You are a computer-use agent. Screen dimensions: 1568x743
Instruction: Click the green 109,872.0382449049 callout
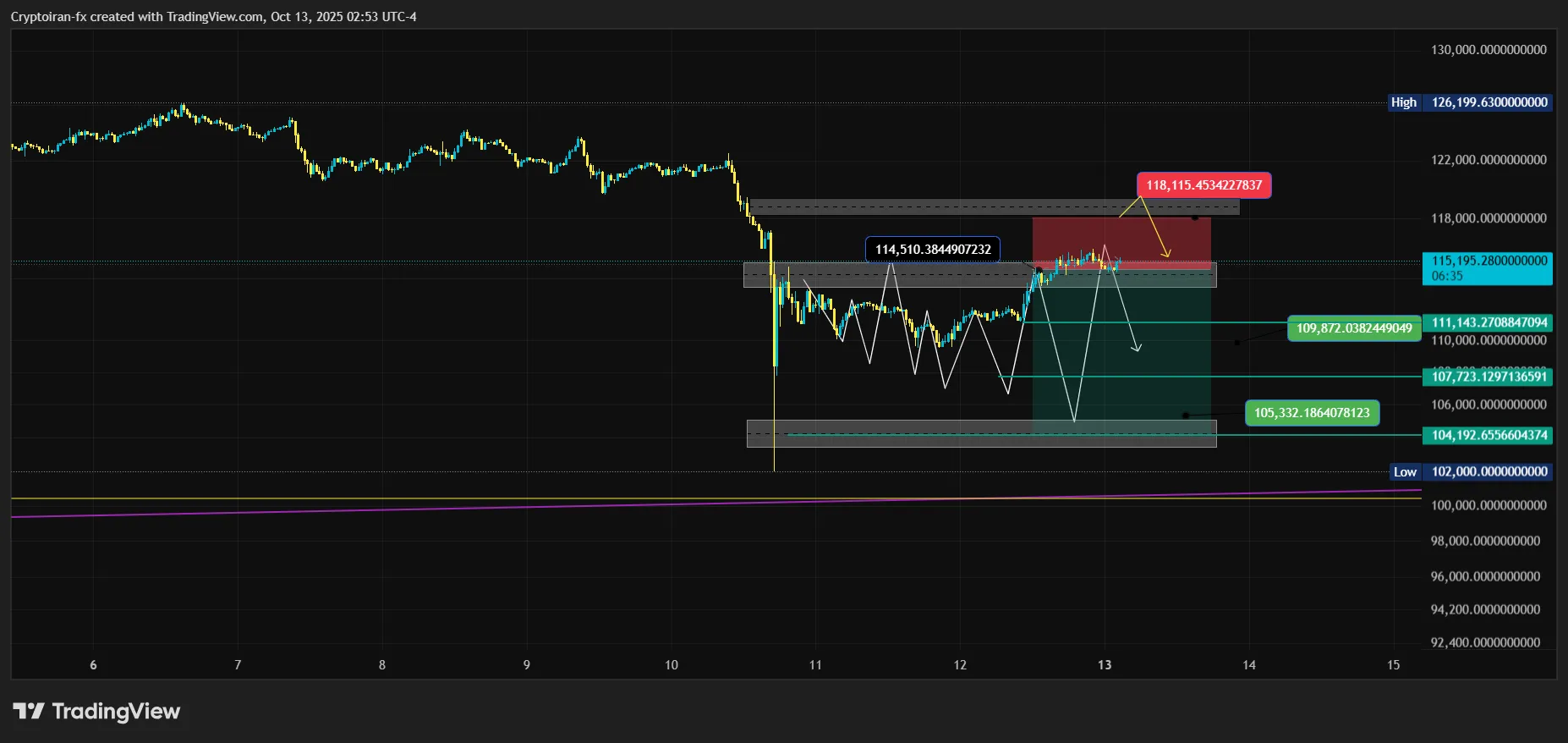point(1353,328)
